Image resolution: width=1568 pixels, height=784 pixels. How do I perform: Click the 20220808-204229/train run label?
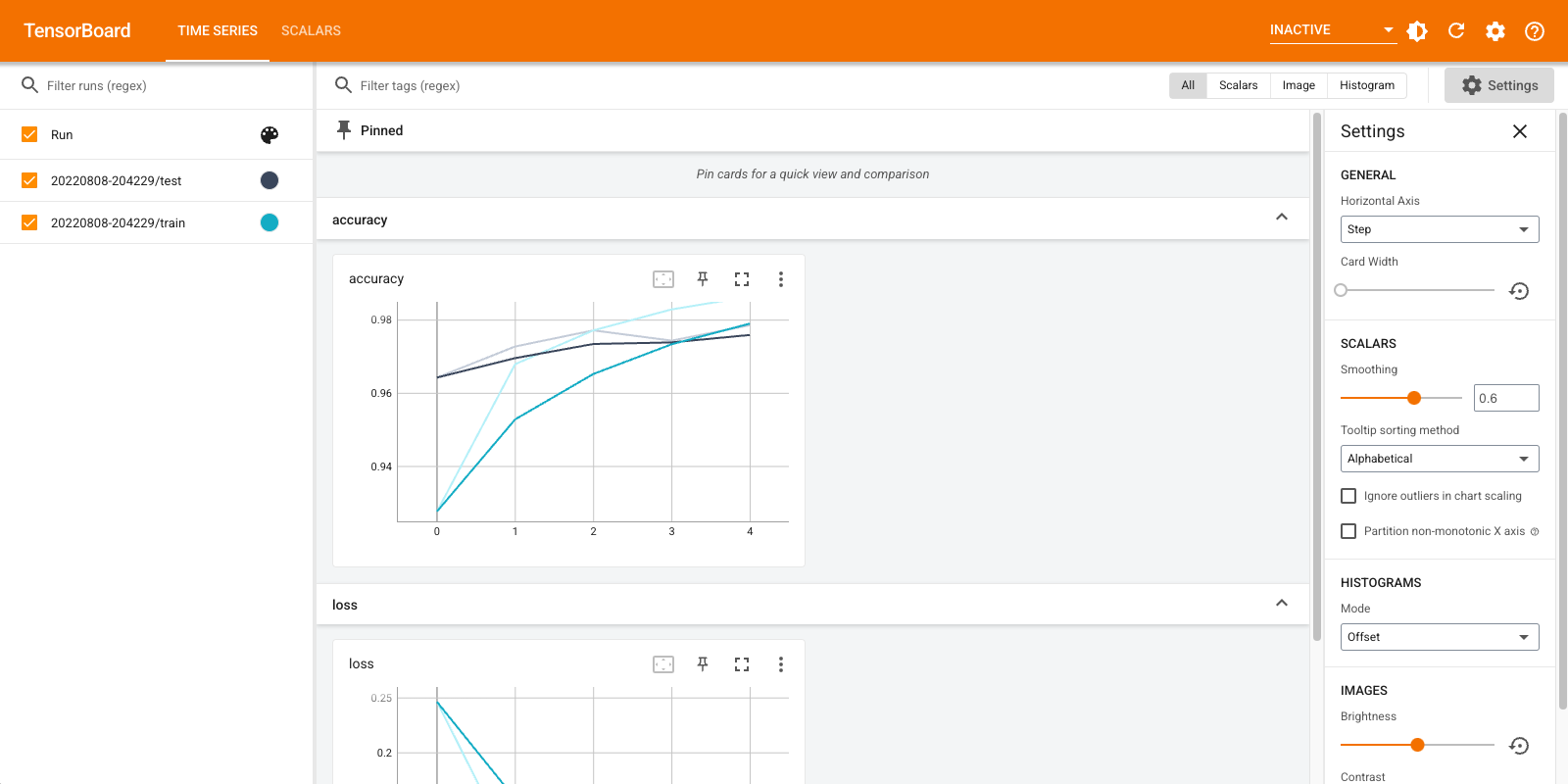coord(118,222)
